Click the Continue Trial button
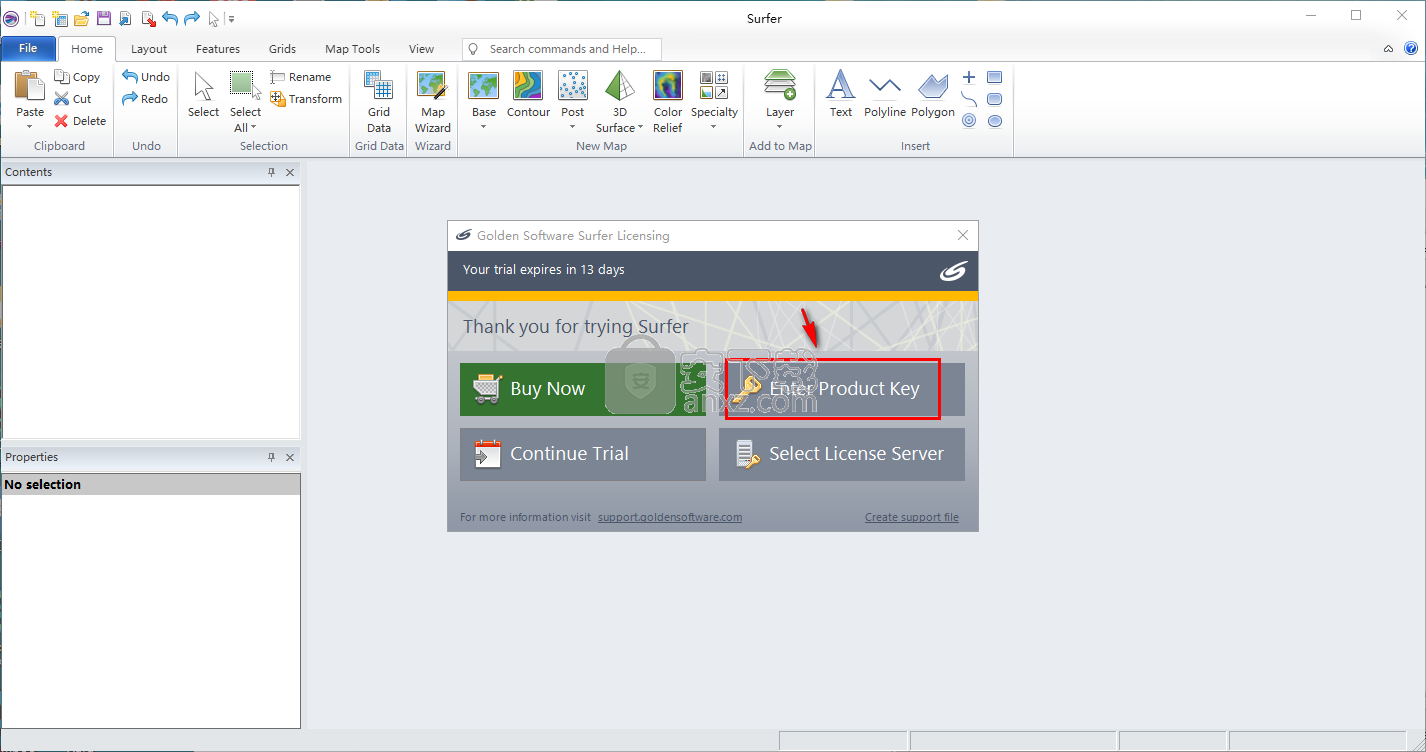 click(583, 454)
